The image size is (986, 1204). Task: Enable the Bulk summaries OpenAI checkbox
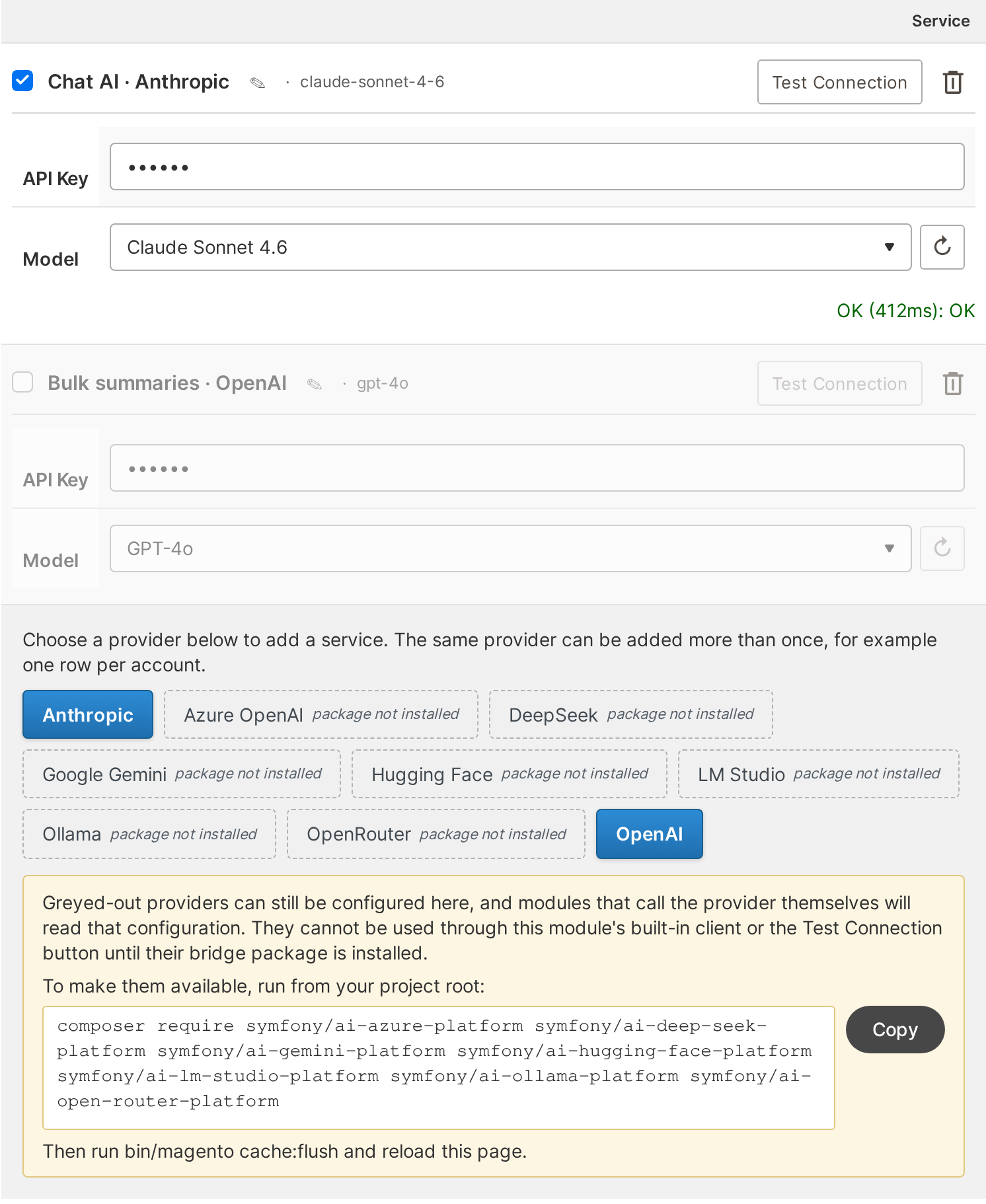pyautogui.click(x=22, y=382)
